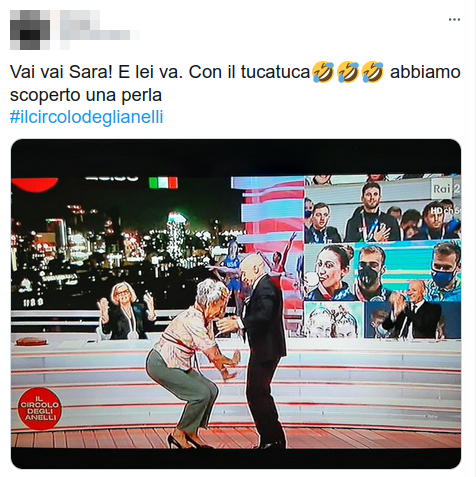
Task: Click the last laughing emoji before abbiamo
Action: [x=373, y=72]
